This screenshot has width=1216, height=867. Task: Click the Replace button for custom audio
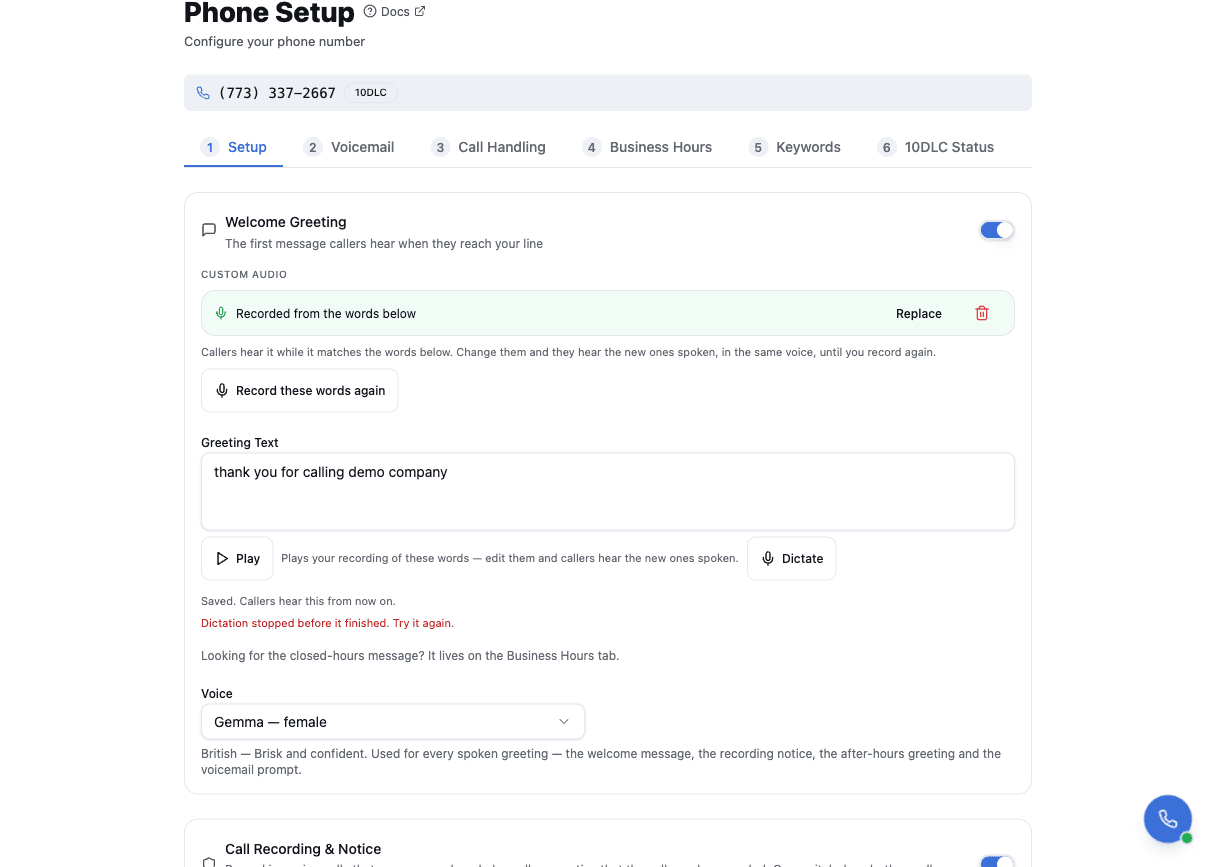point(919,313)
